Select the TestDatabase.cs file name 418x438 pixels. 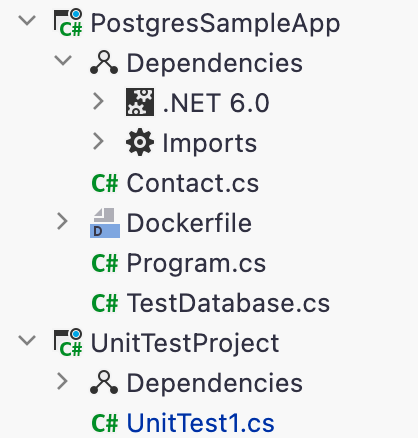tap(228, 303)
